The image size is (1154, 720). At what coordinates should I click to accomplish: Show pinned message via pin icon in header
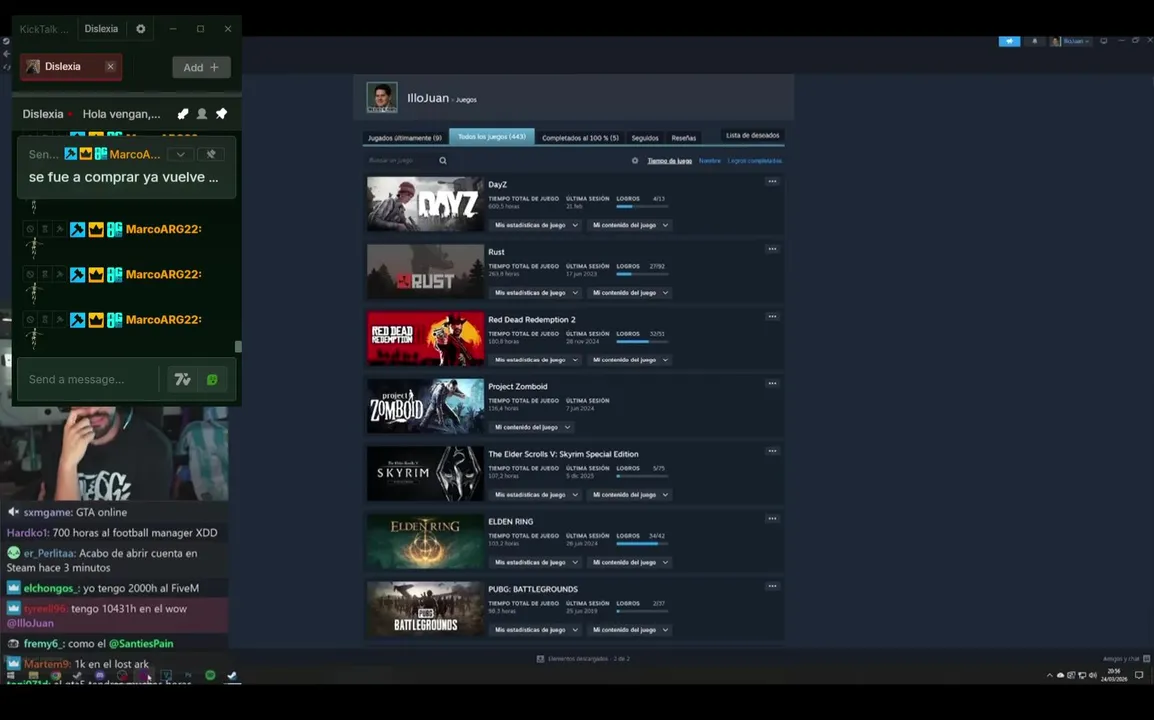pos(221,113)
